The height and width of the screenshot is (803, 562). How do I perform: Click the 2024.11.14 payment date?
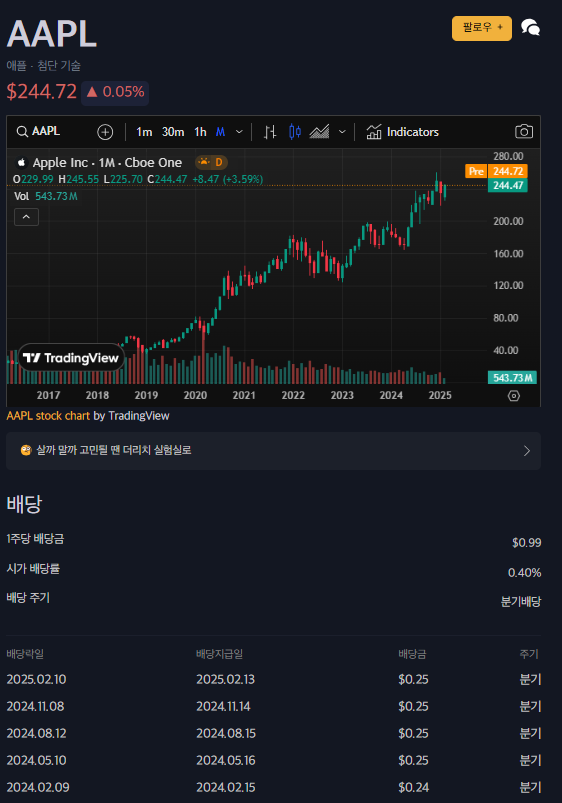223,707
